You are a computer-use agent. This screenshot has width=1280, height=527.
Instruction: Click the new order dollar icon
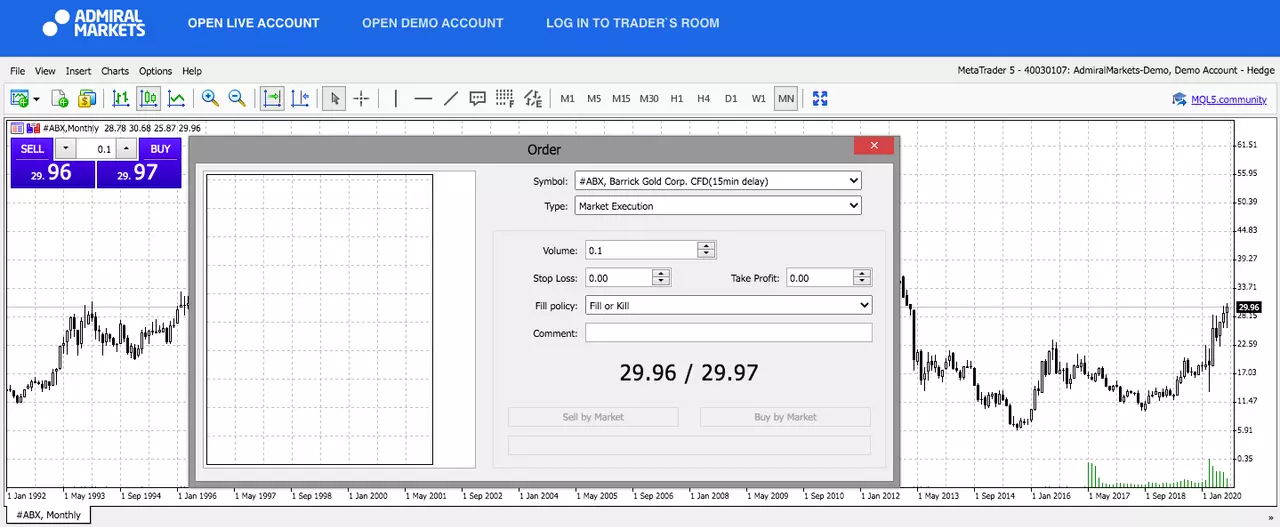[x=86, y=98]
